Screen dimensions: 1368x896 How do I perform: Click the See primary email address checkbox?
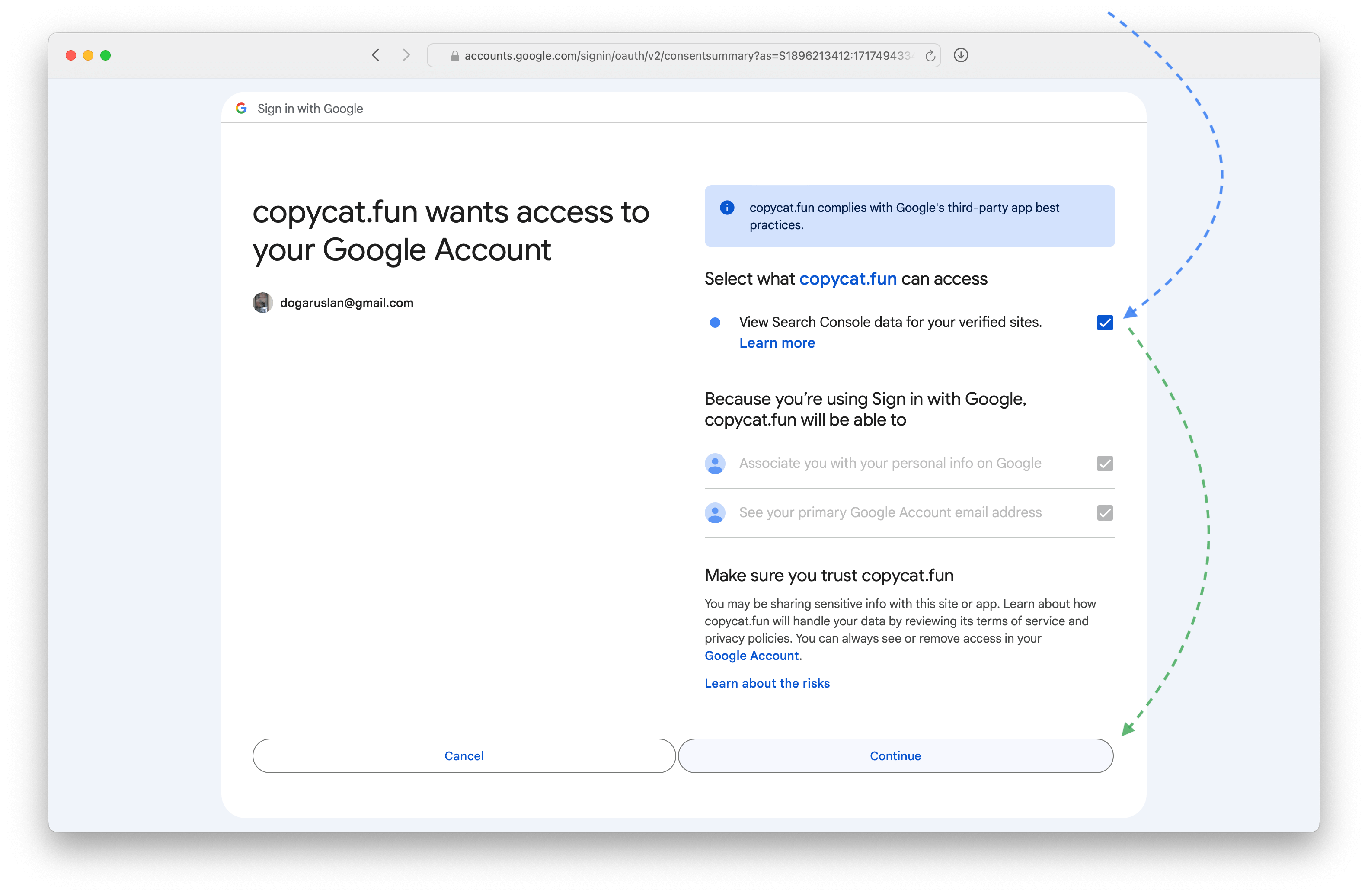pyautogui.click(x=1104, y=513)
